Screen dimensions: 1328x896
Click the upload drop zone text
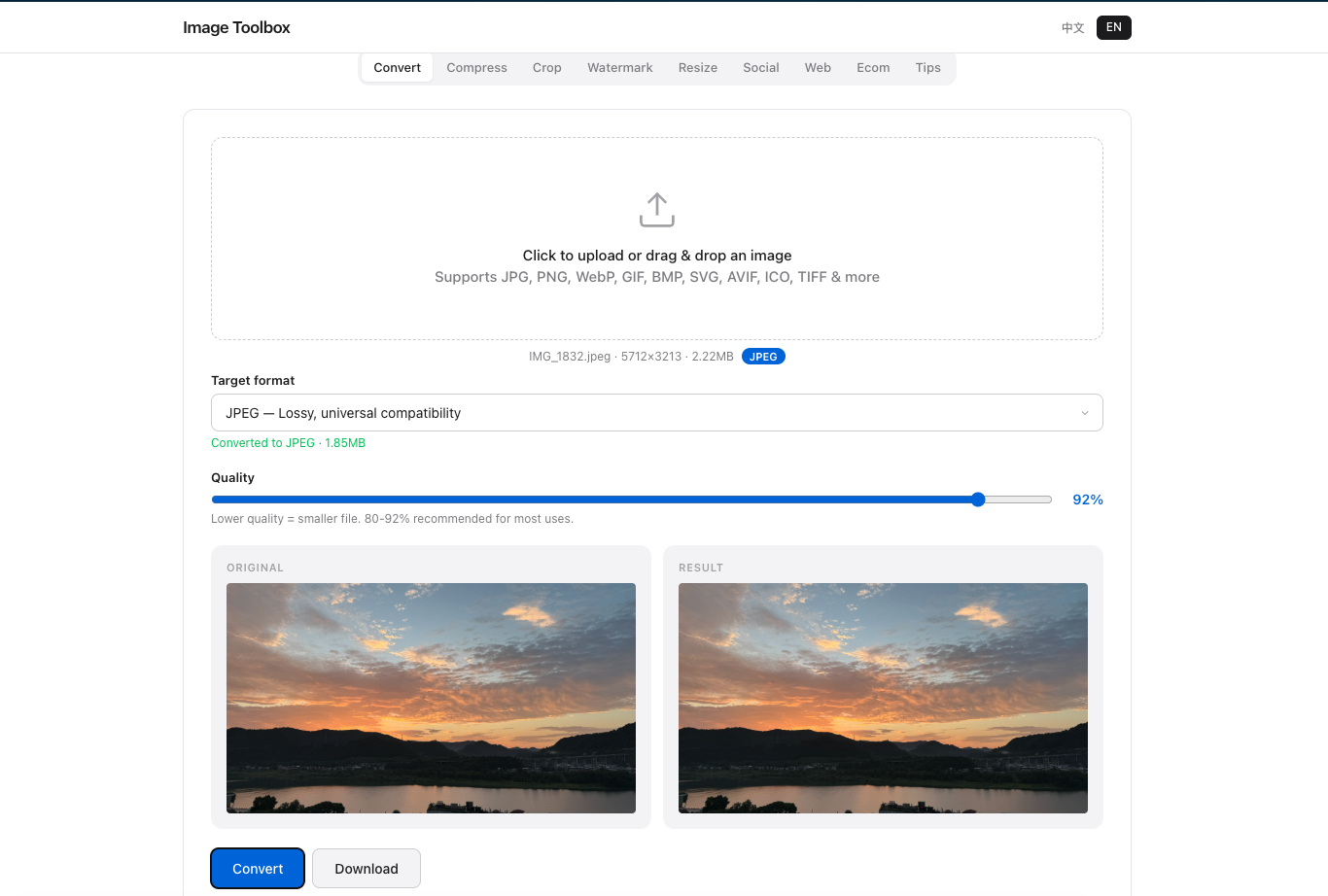pyautogui.click(x=657, y=256)
